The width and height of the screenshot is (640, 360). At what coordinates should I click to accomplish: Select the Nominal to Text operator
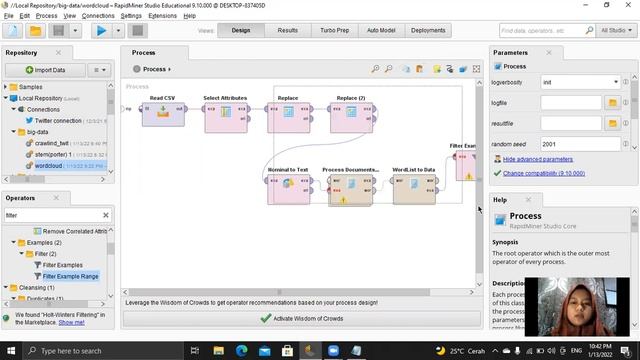289,189
